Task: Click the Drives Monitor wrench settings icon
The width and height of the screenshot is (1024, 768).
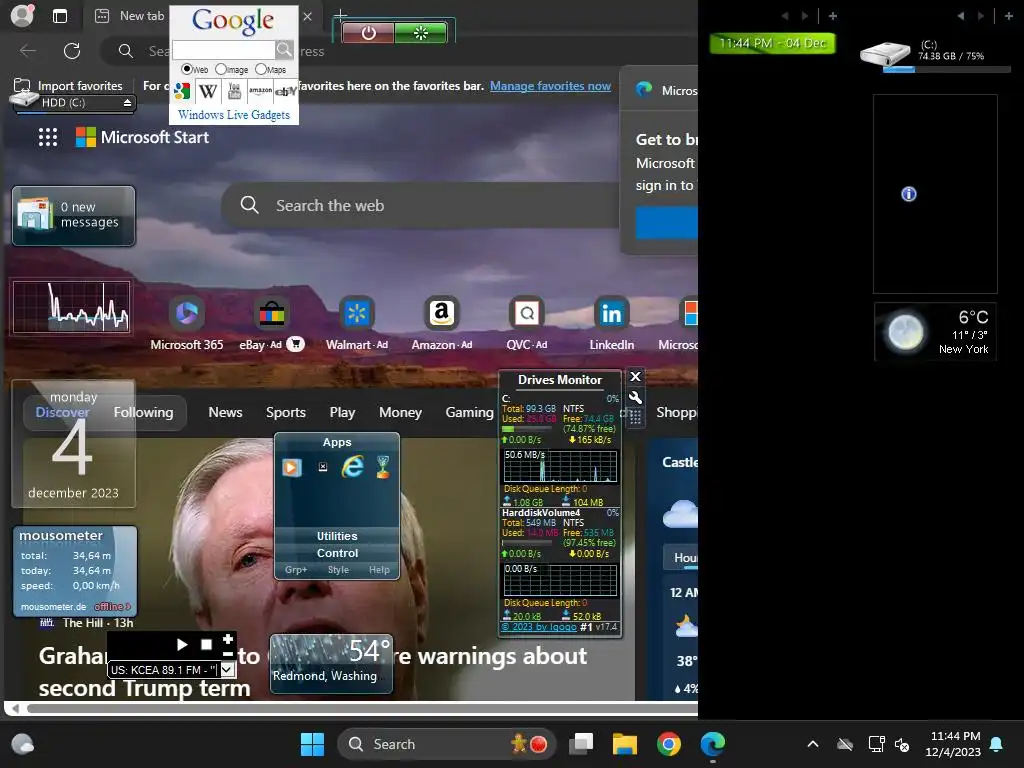Action: click(635, 398)
